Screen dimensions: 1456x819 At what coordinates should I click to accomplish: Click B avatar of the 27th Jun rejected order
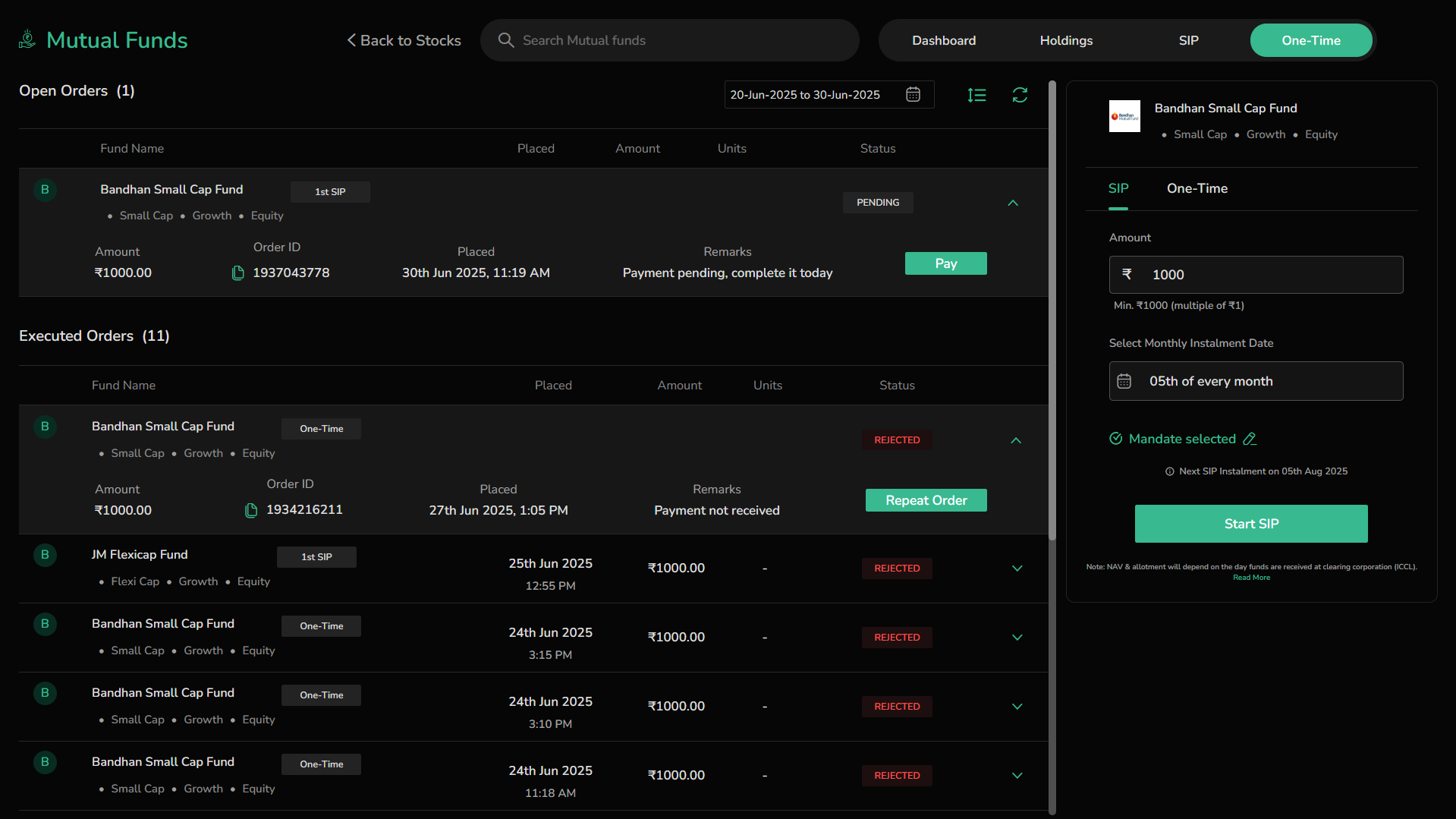pos(46,427)
